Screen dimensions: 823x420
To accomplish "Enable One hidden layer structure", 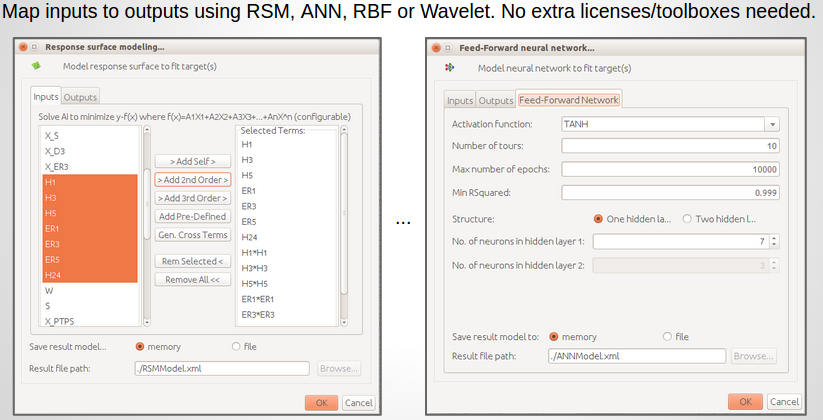I will [599, 218].
